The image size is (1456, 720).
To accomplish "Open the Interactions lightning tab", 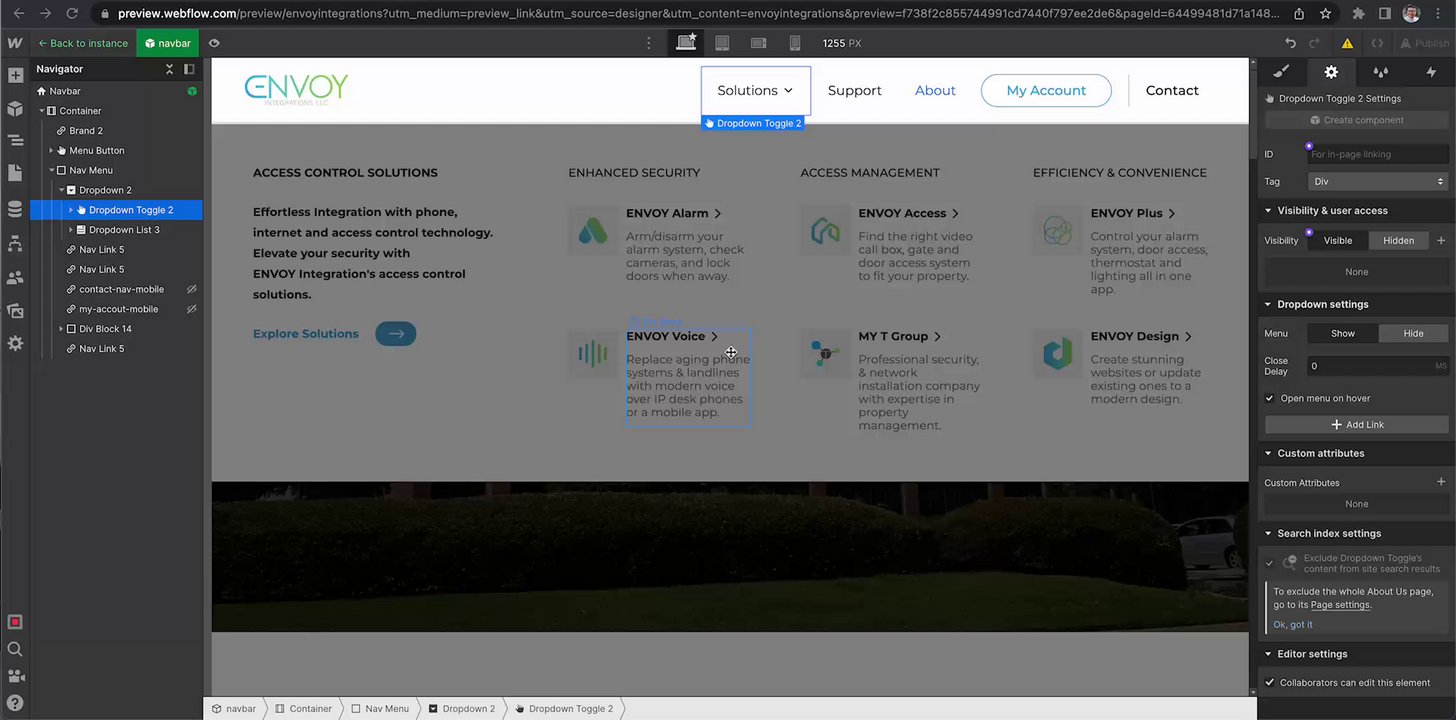I will pos(1431,72).
